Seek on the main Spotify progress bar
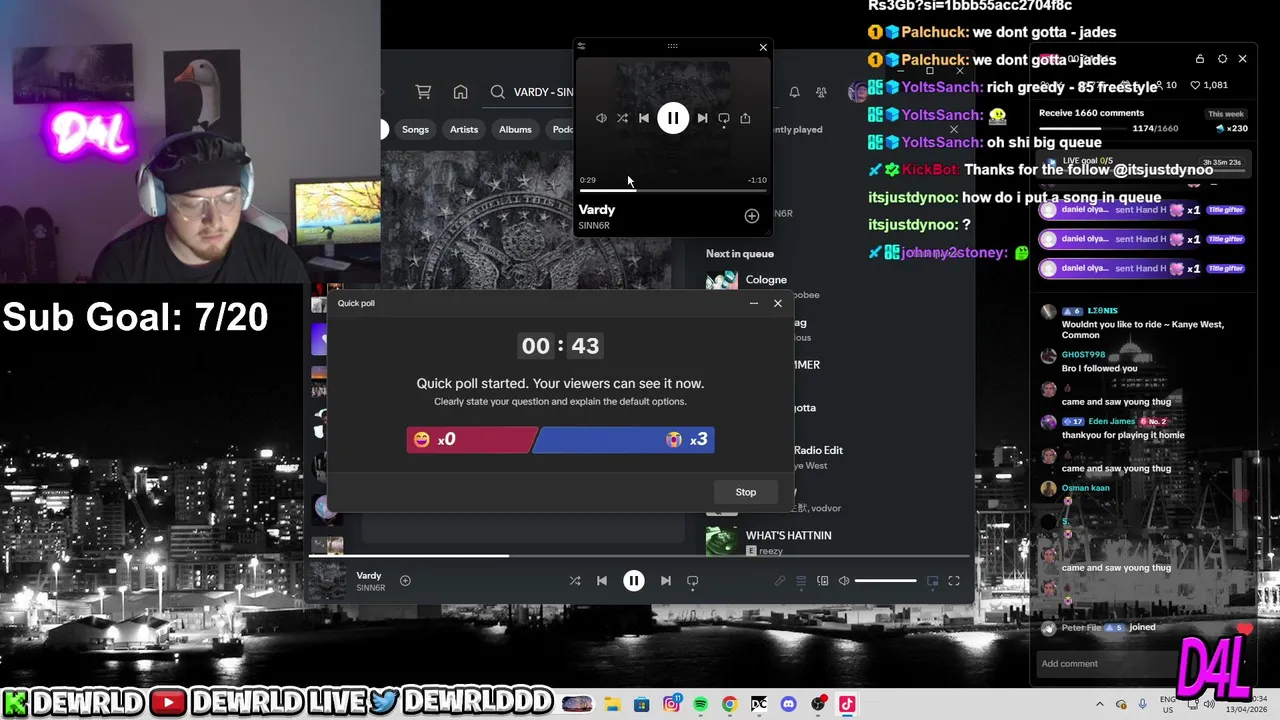 [640, 556]
